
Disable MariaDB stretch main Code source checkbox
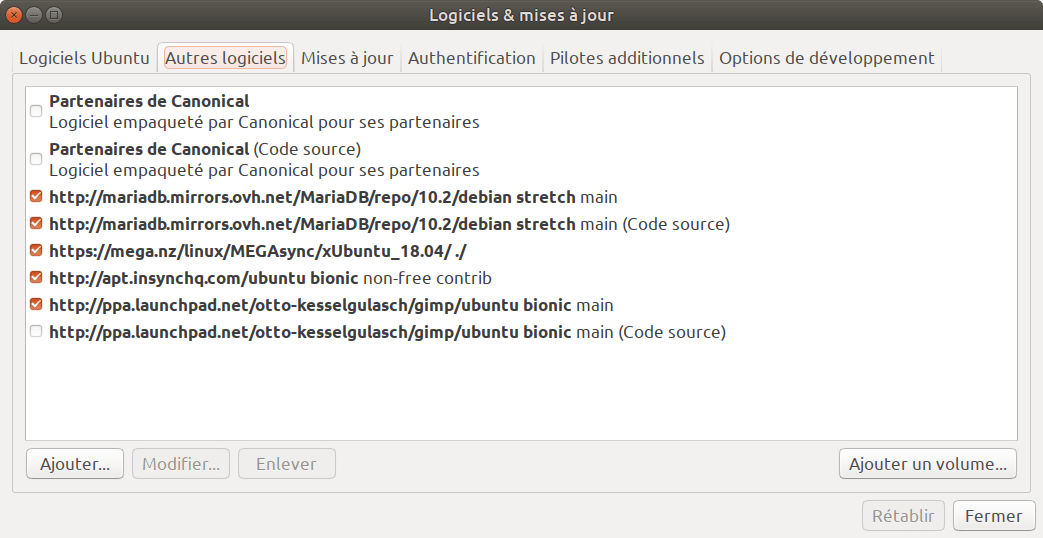tap(36, 223)
